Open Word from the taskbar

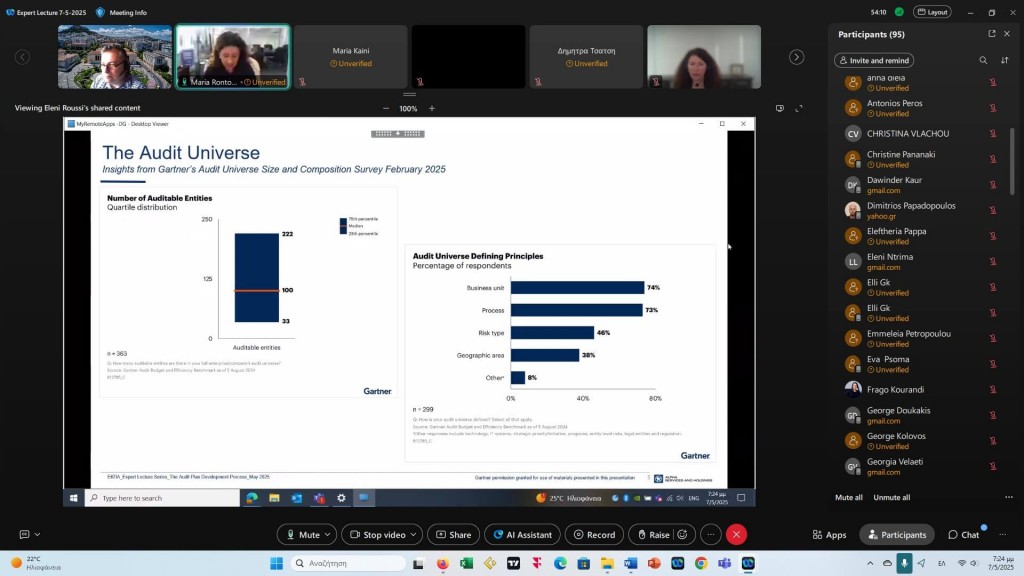point(631,564)
